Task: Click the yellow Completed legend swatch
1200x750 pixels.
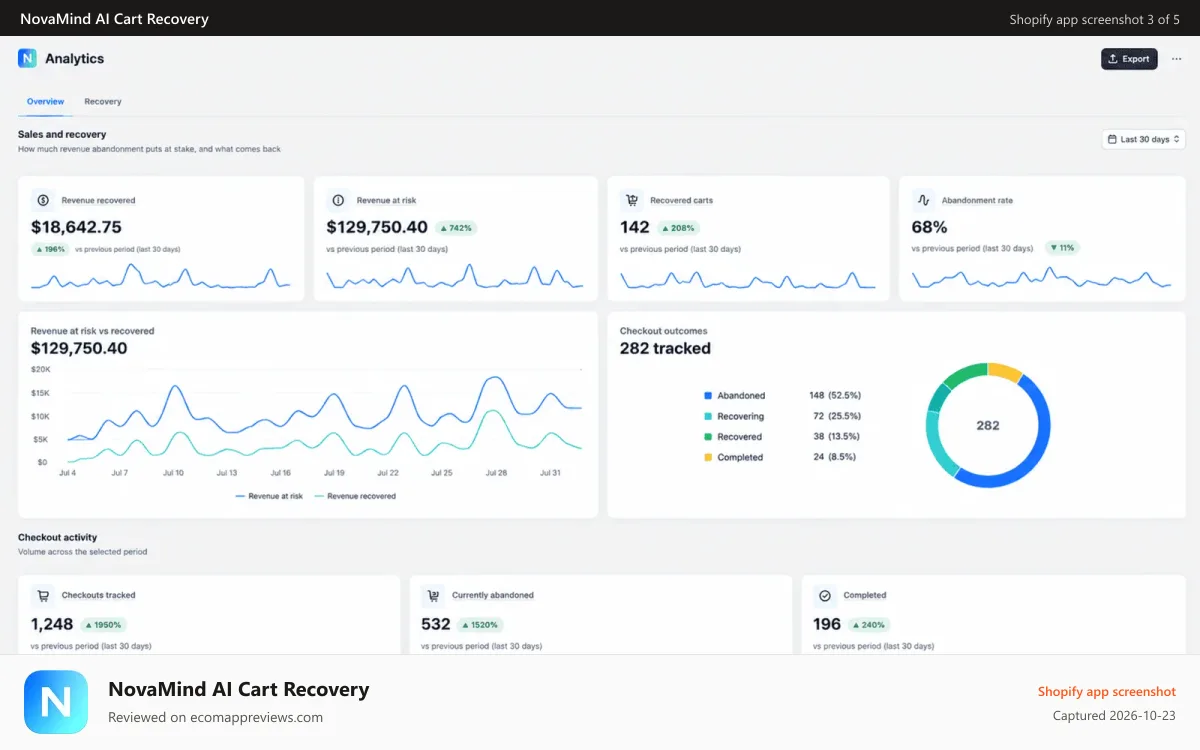Action: (708, 457)
